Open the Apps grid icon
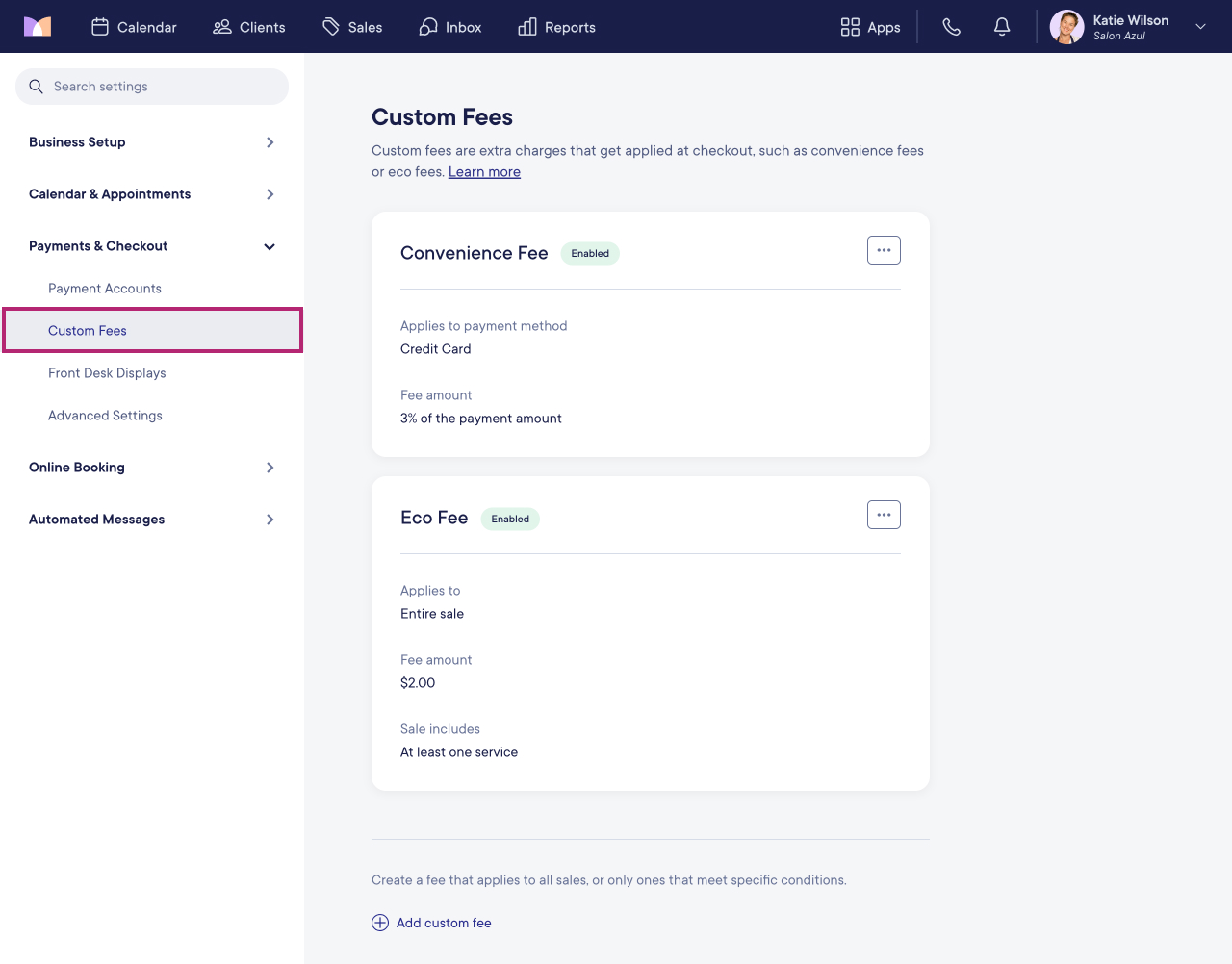The height and width of the screenshot is (964, 1232). coord(850,27)
